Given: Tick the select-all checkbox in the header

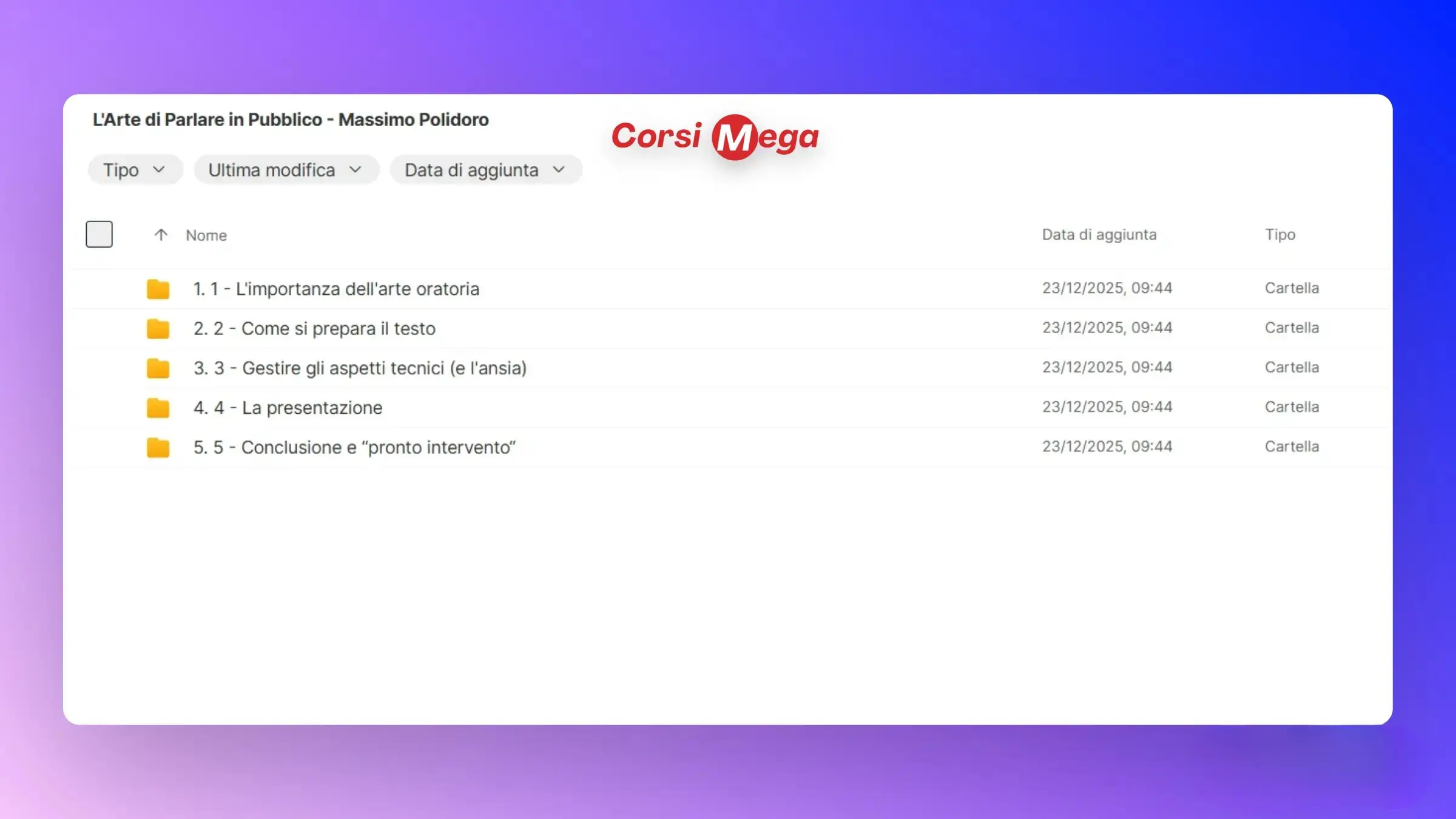Looking at the screenshot, I should pyautogui.click(x=99, y=234).
